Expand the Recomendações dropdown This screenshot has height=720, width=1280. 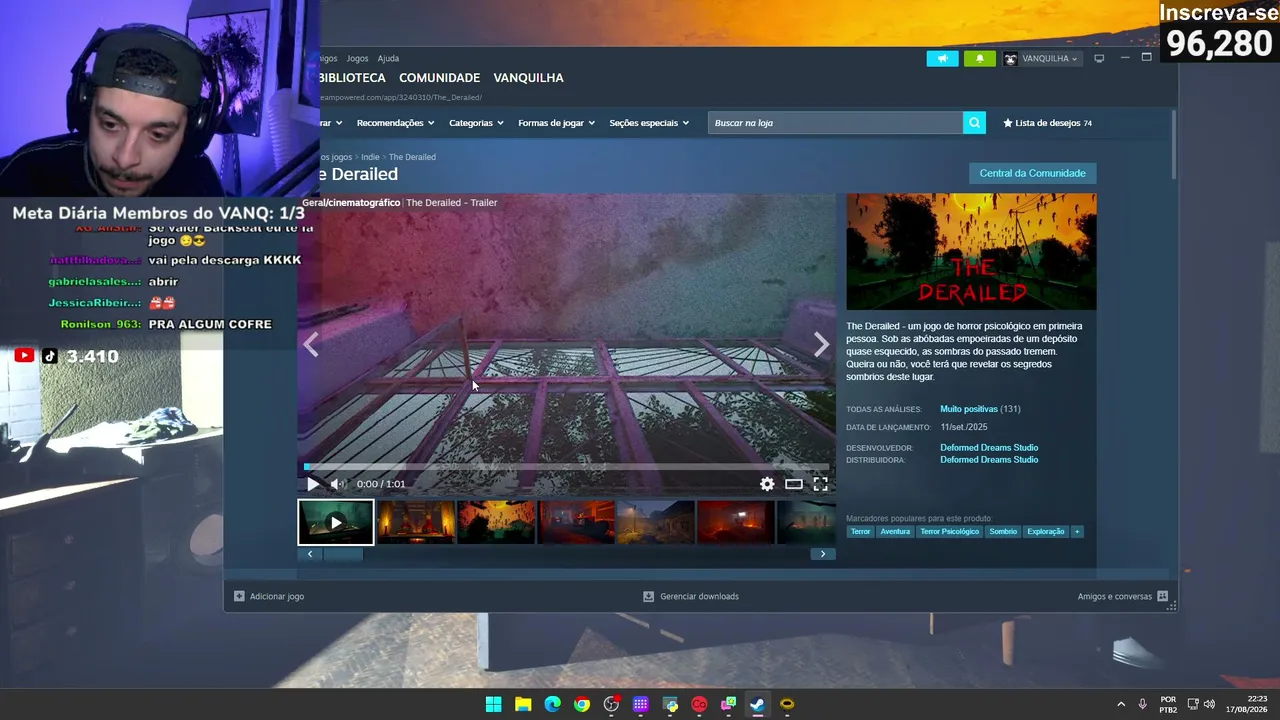(x=395, y=123)
